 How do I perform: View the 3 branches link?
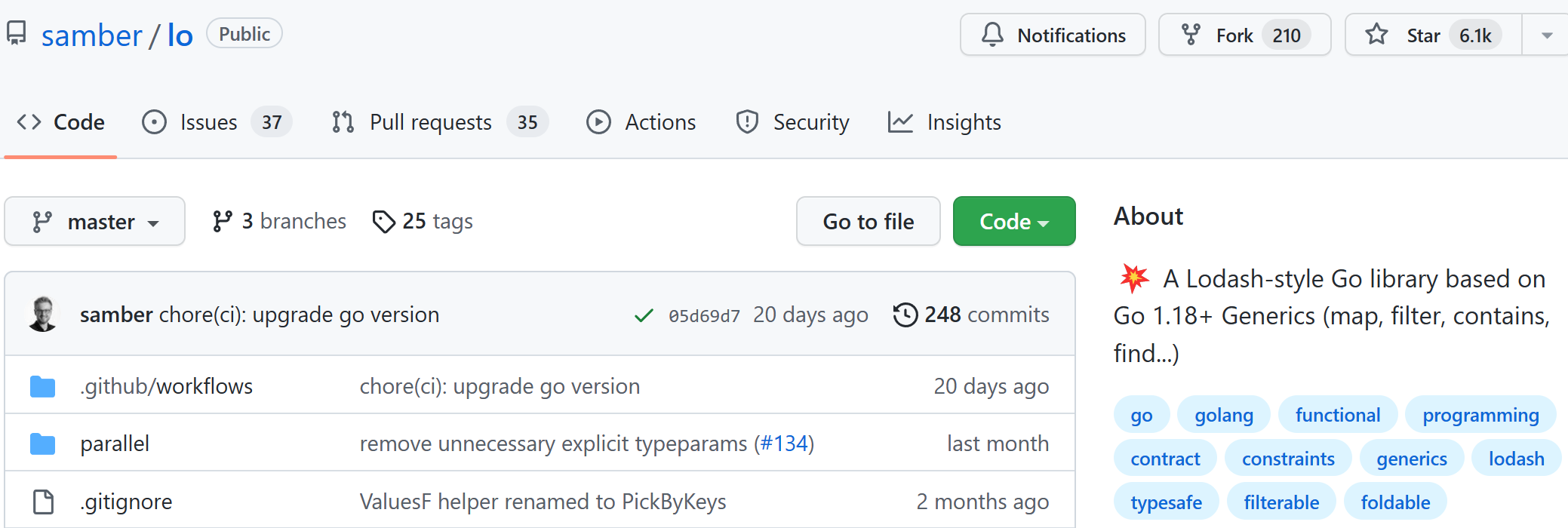tap(279, 221)
